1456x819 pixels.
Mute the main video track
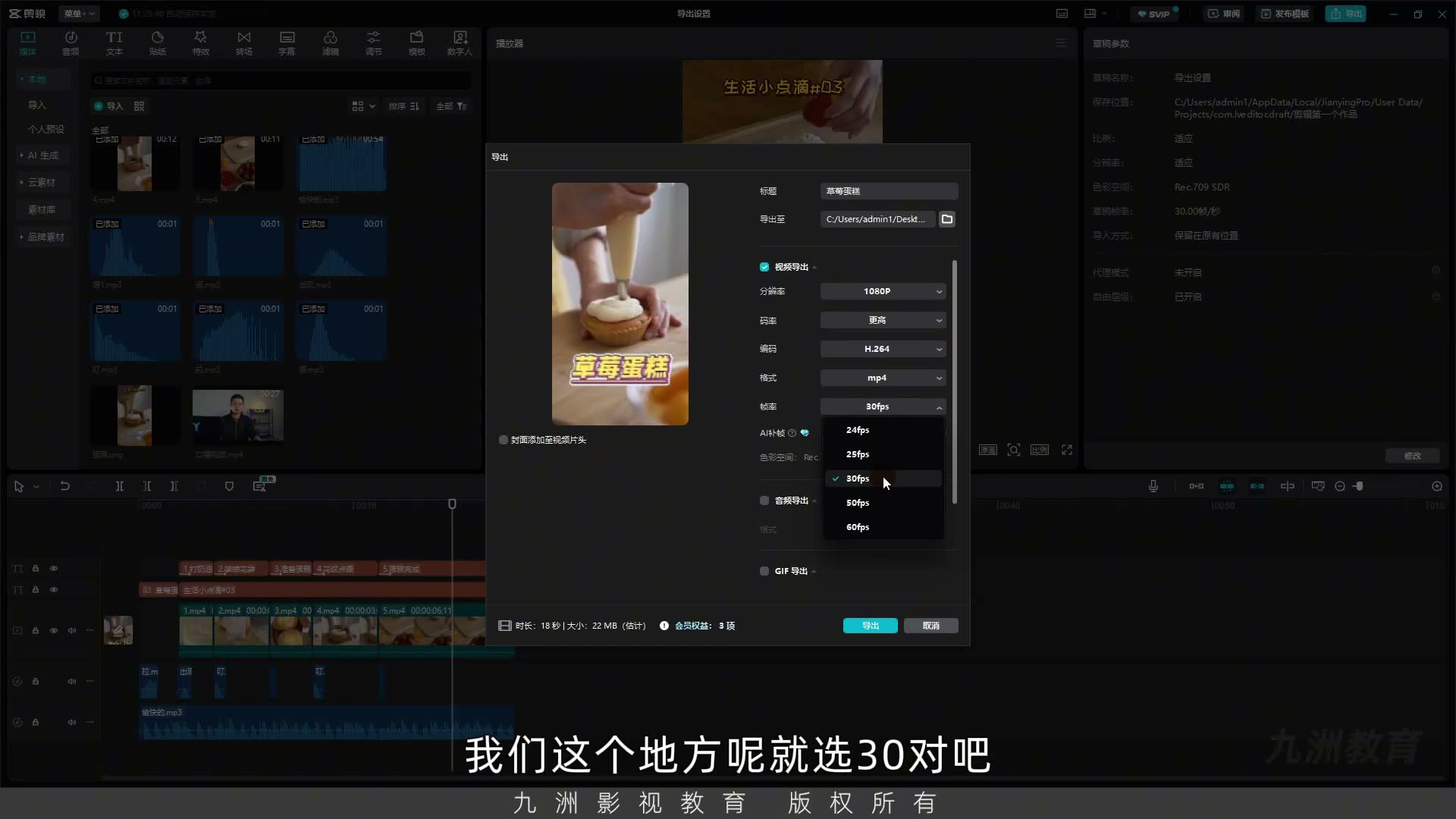72,630
